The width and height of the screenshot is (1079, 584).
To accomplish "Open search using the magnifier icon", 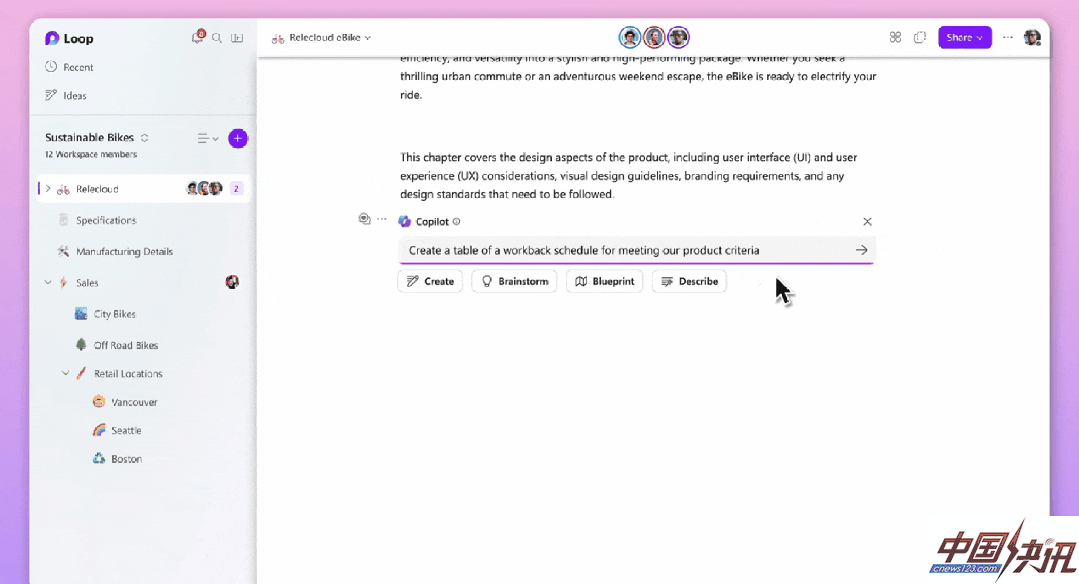I will pos(217,38).
